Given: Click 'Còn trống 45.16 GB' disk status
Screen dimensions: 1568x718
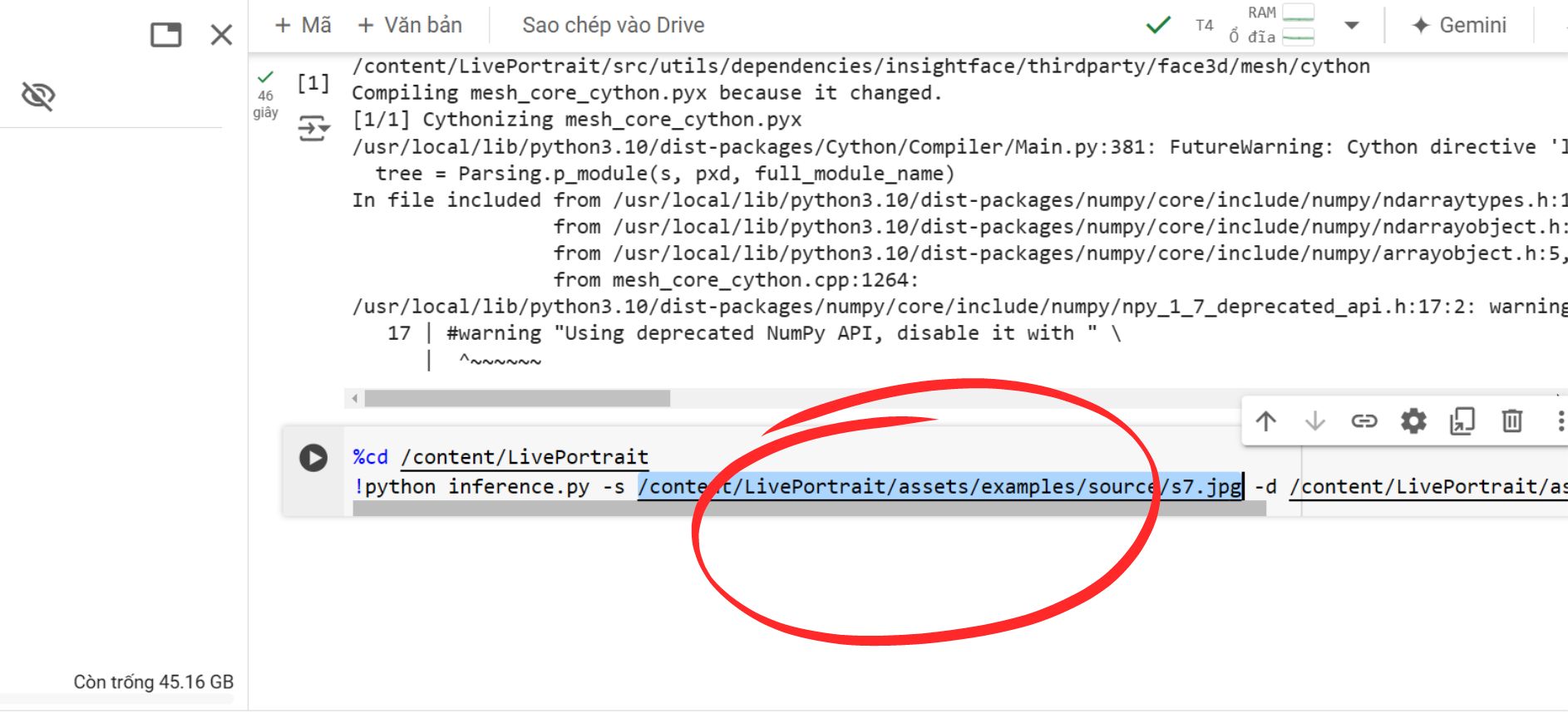Looking at the screenshot, I should pos(154,682).
